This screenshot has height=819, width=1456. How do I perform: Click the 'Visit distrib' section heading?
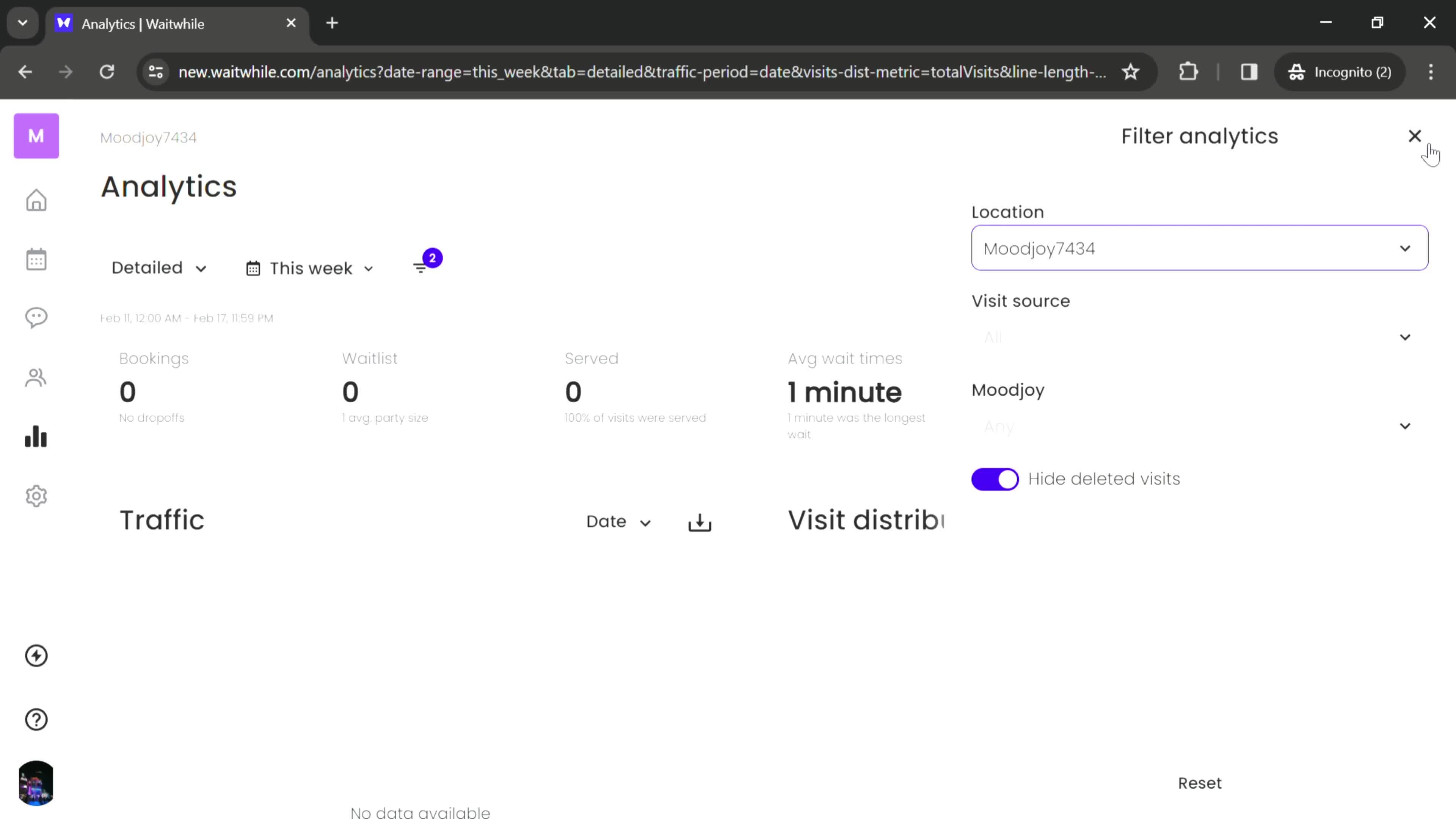866,520
